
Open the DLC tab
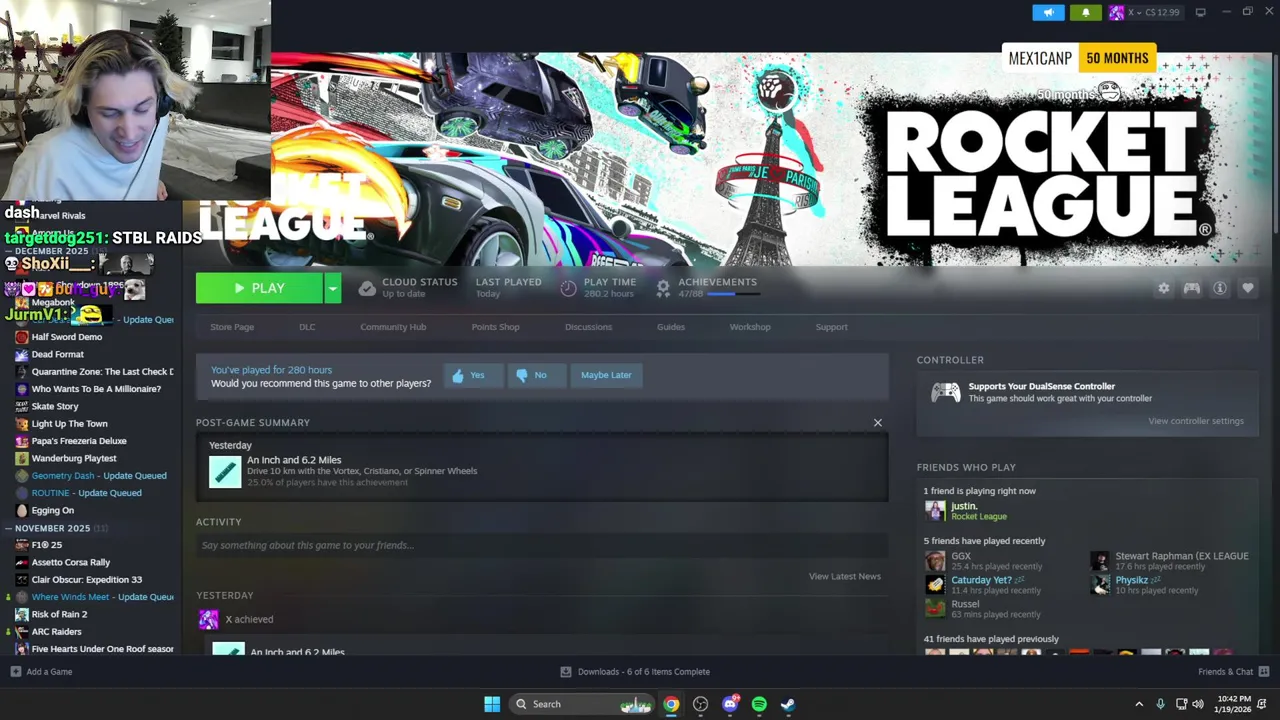coord(307,327)
